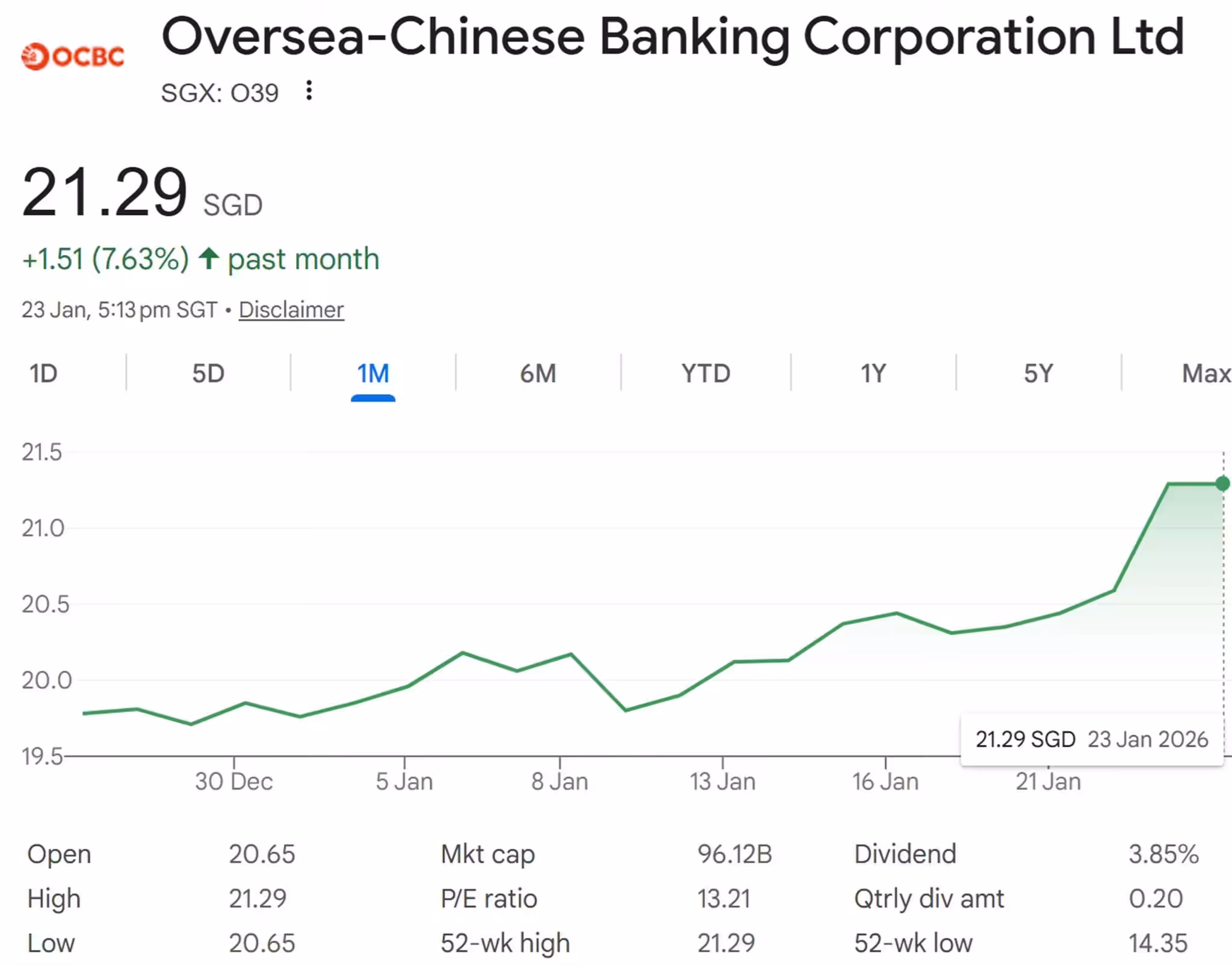Switch to the 5D chart range
This screenshot has width=1232, height=966.
[x=208, y=374]
